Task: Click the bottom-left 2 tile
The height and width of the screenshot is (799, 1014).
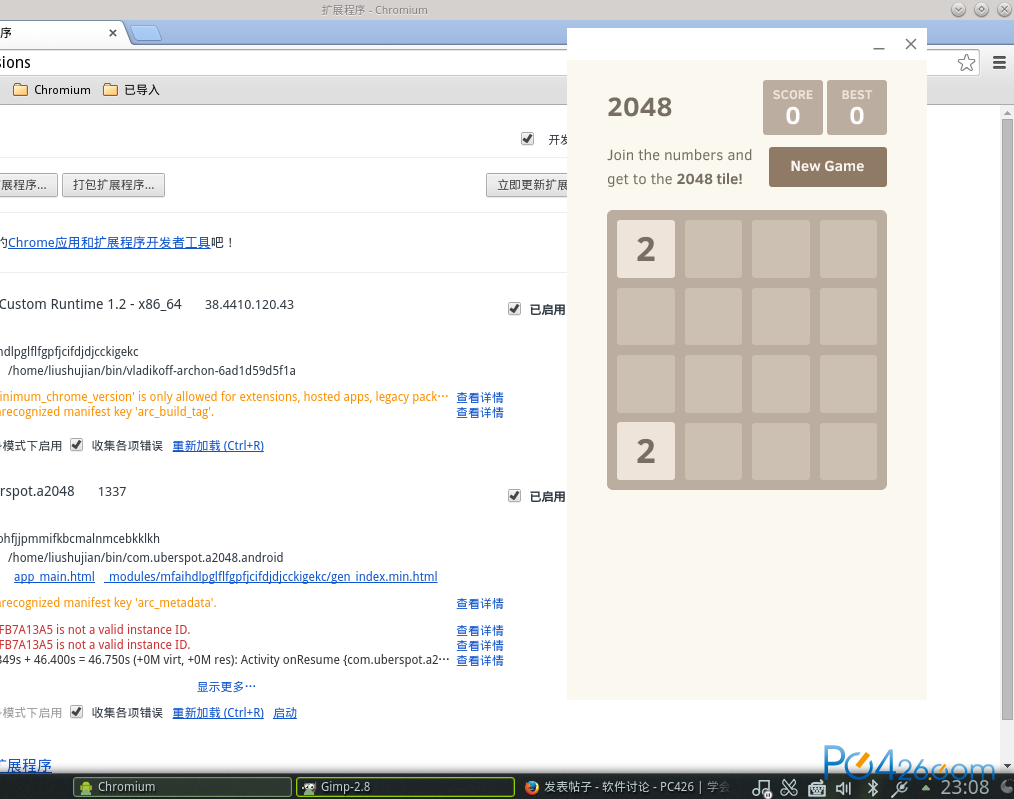Action: coord(646,451)
